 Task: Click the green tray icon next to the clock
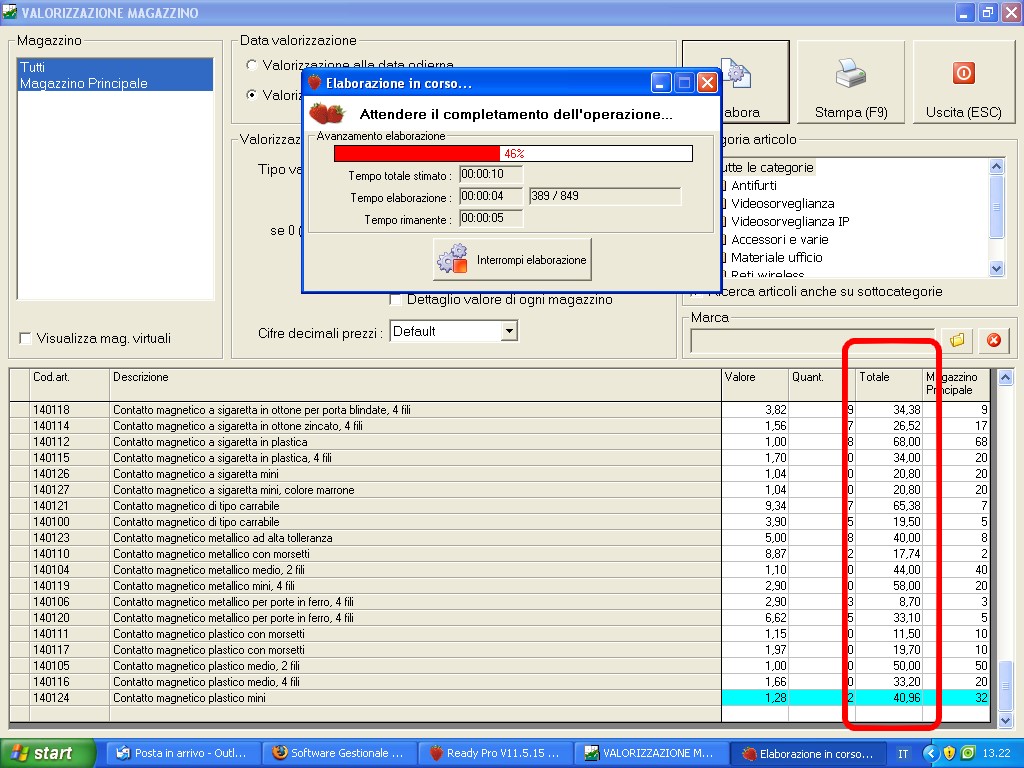pyautogui.click(x=968, y=753)
